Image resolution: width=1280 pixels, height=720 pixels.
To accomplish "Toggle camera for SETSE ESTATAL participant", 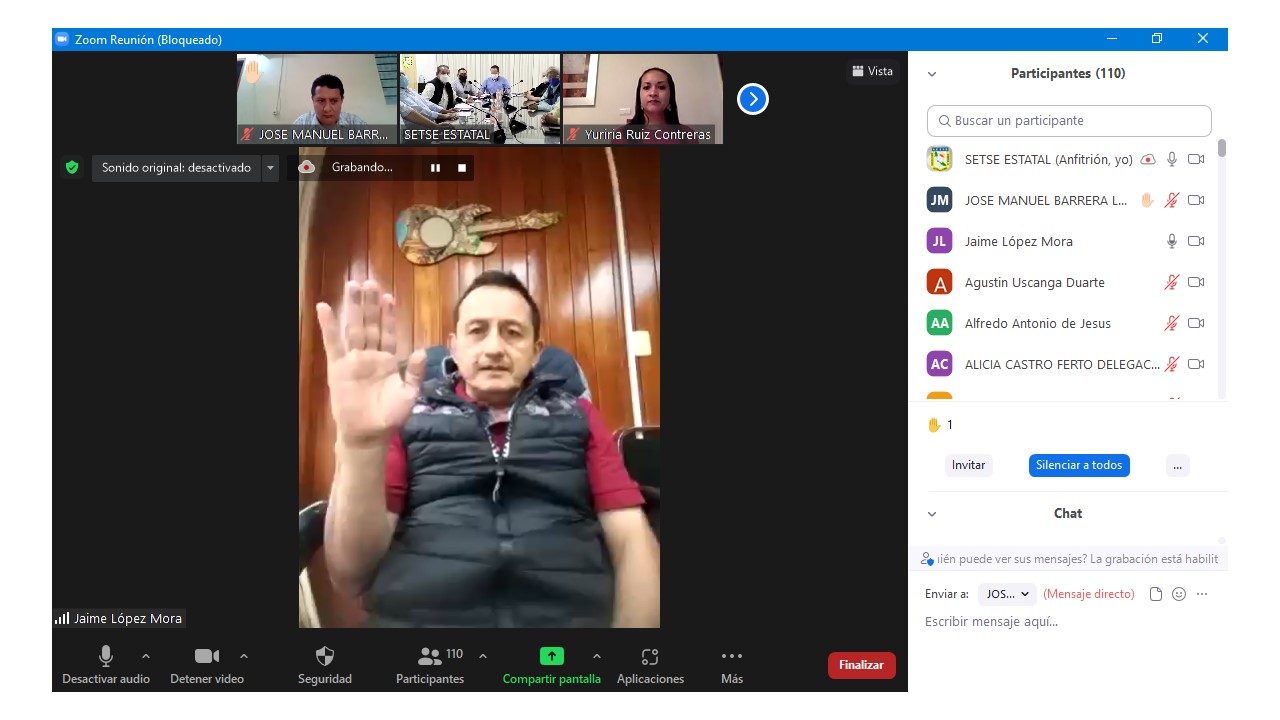I will pos(1196,159).
